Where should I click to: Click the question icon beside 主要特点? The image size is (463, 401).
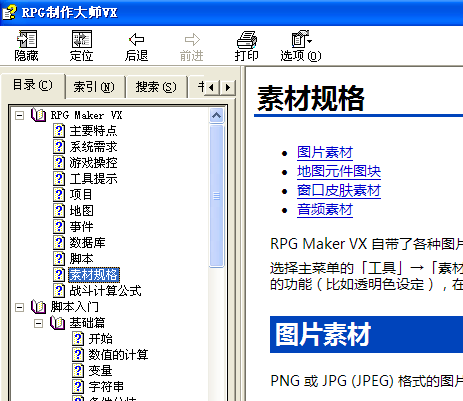59,131
